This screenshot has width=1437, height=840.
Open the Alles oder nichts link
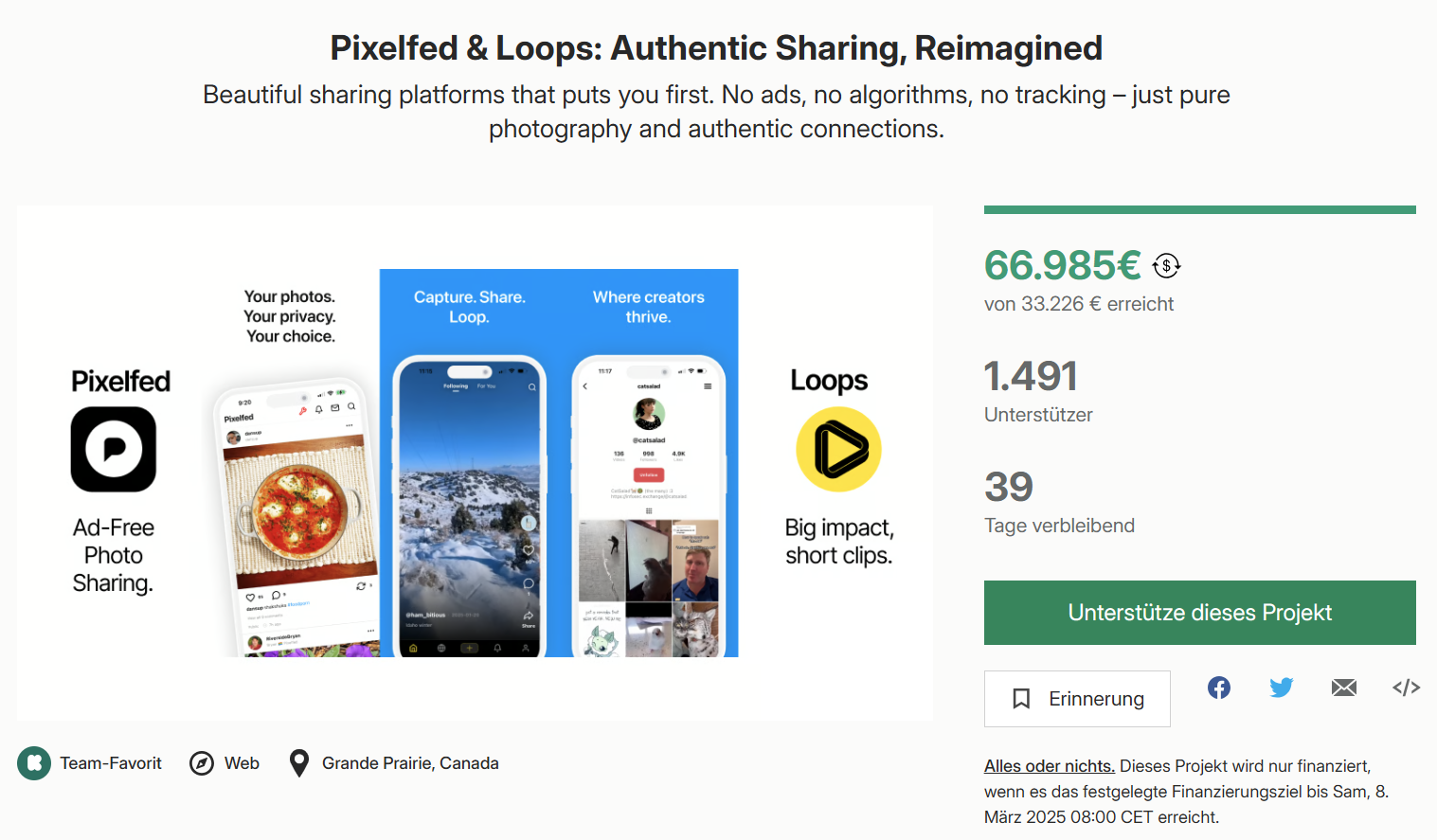pos(1050,766)
